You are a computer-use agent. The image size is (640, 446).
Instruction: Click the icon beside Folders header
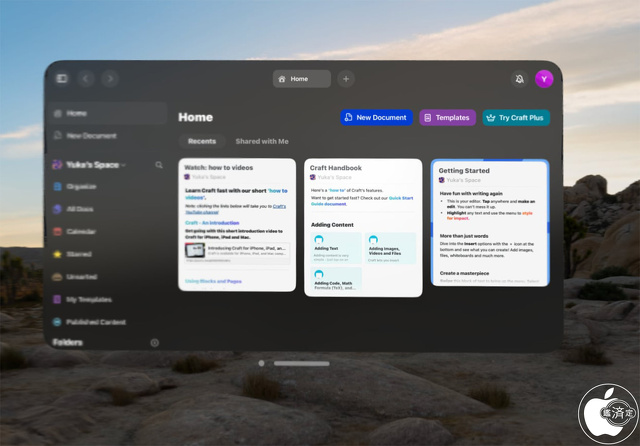155,343
